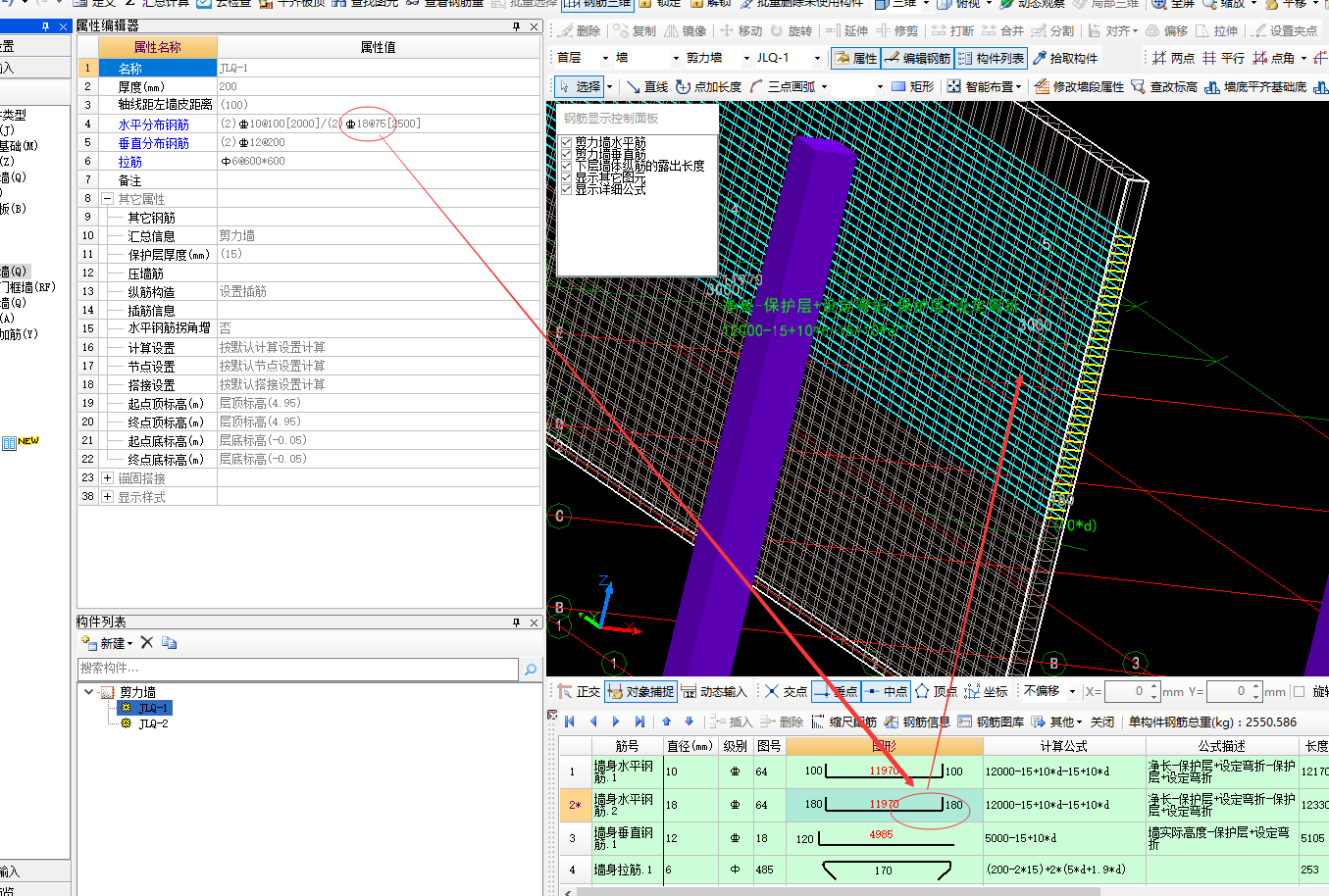Click the 分割 split tool
The width and height of the screenshot is (1329, 896).
pos(1052,31)
